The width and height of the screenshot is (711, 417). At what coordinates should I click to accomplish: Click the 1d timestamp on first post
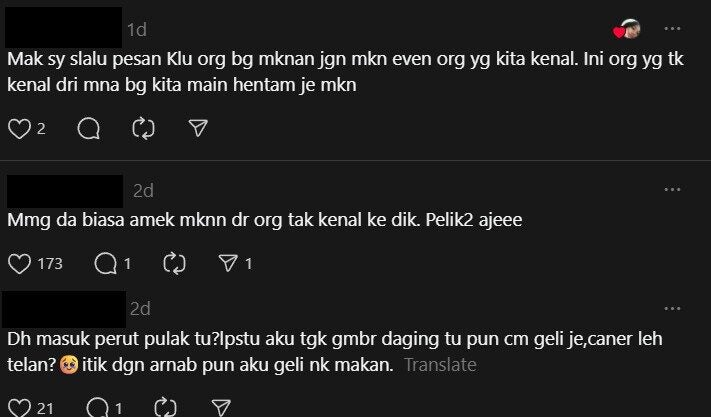click(x=137, y=30)
